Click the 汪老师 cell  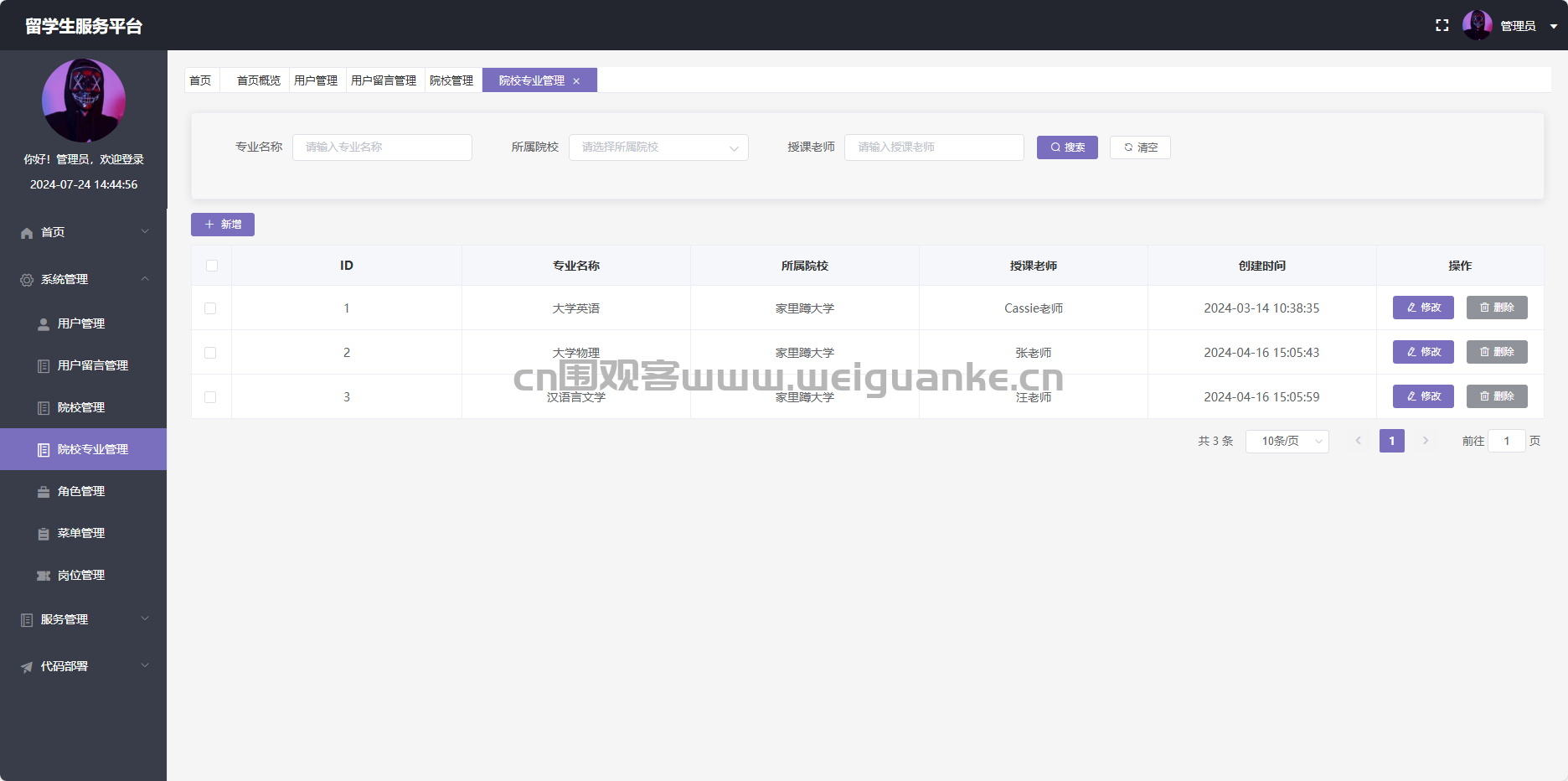[x=1034, y=397]
